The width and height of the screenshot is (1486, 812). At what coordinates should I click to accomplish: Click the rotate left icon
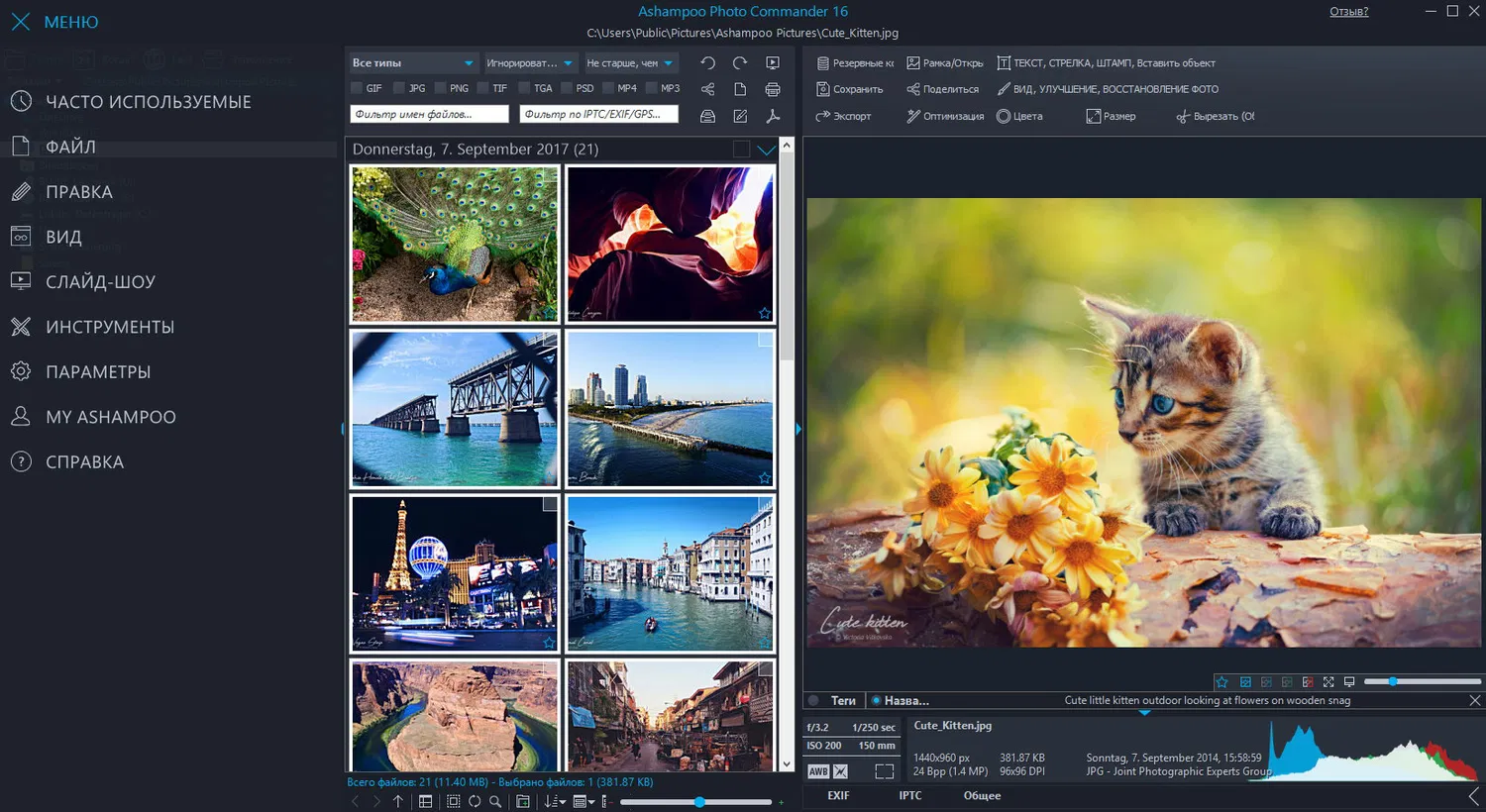[x=707, y=62]
